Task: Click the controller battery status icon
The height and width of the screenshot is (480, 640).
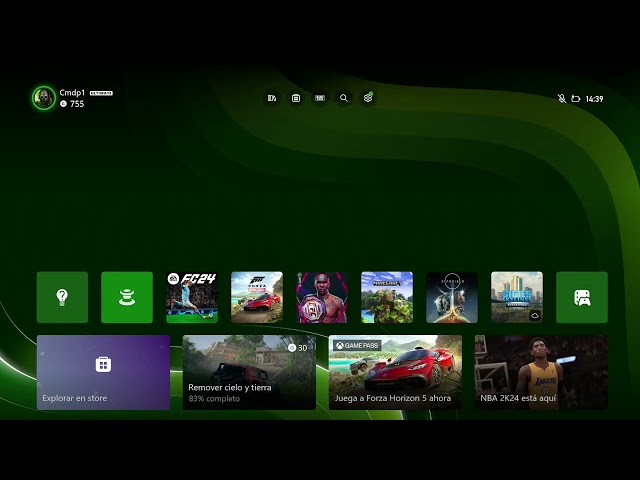Action: pos(576,98)
